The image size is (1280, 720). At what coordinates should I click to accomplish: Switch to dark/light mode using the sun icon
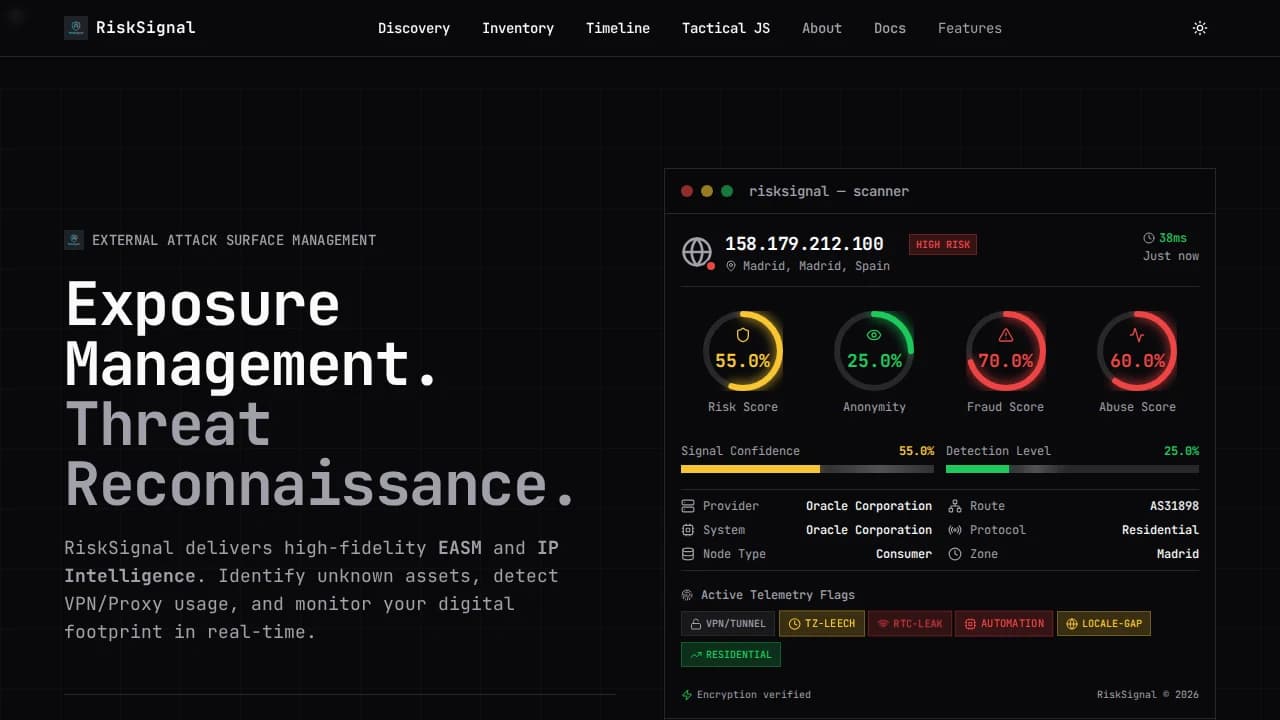coord(1199,28)
